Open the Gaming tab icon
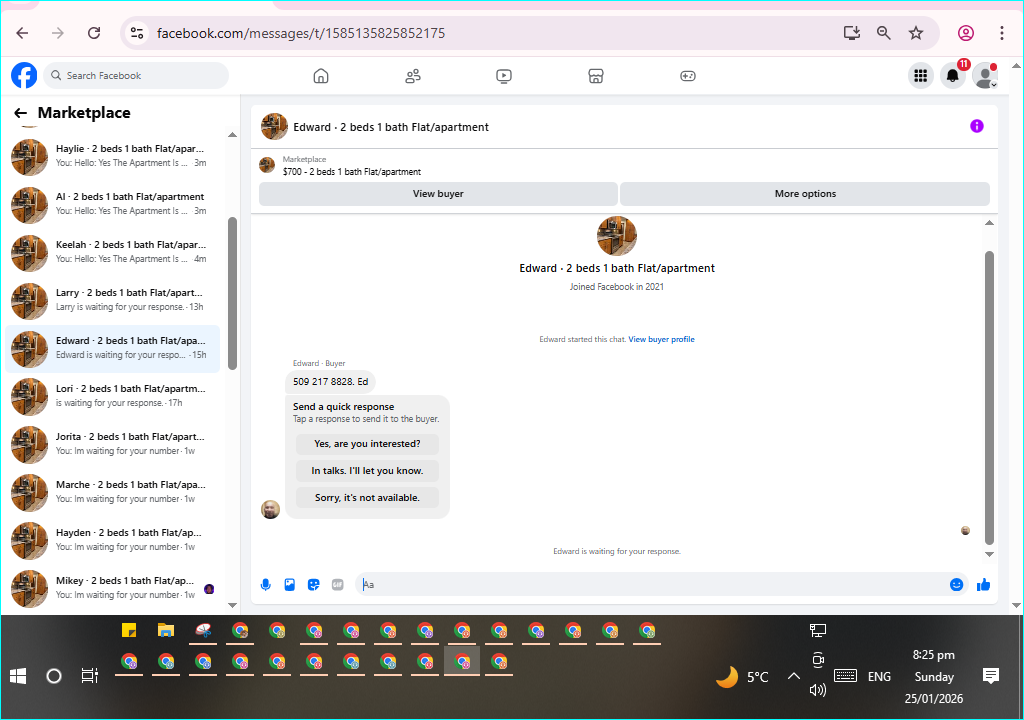 [688, 76]
